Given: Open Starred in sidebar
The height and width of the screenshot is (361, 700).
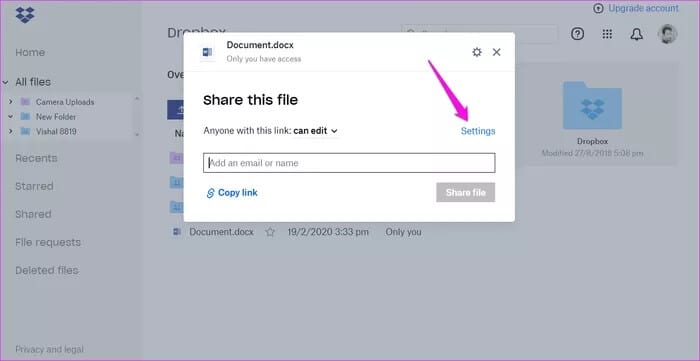Looking at the screenshot, I should pyautogui.click(x=34, y=186).
